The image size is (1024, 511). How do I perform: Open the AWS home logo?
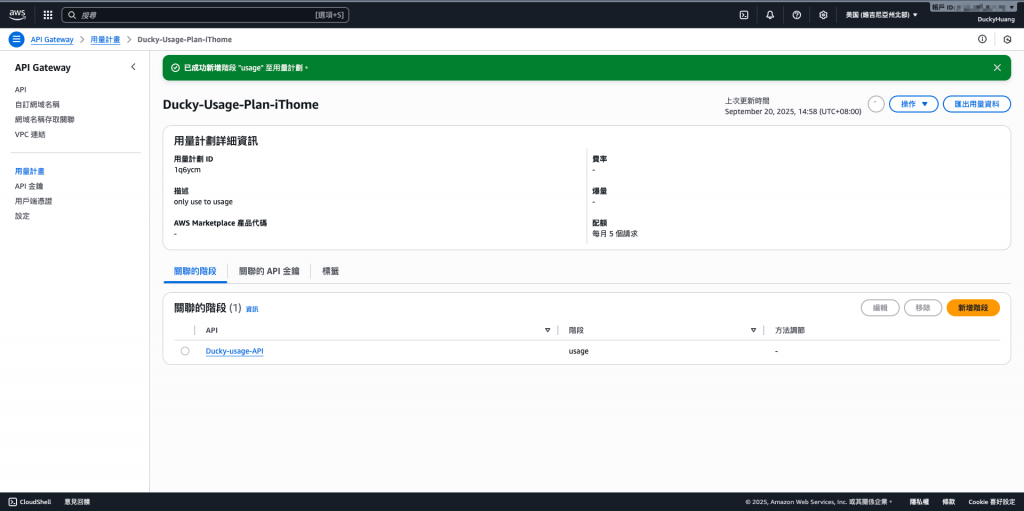[x=17, y=14]
